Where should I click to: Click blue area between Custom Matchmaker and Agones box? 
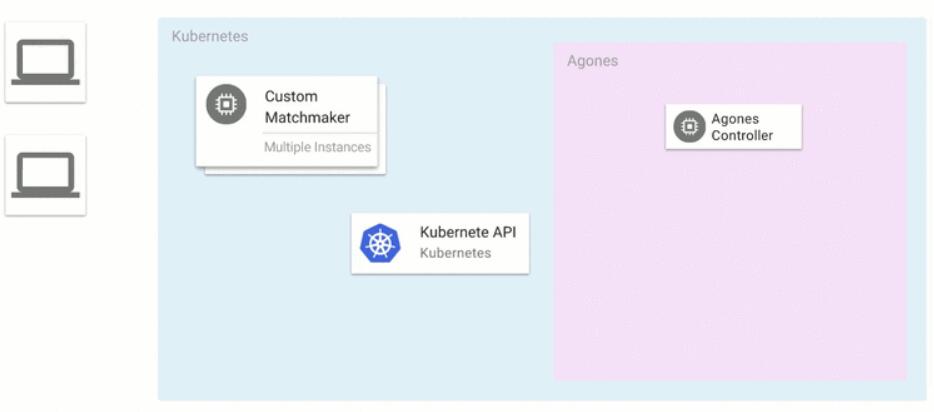470,120
